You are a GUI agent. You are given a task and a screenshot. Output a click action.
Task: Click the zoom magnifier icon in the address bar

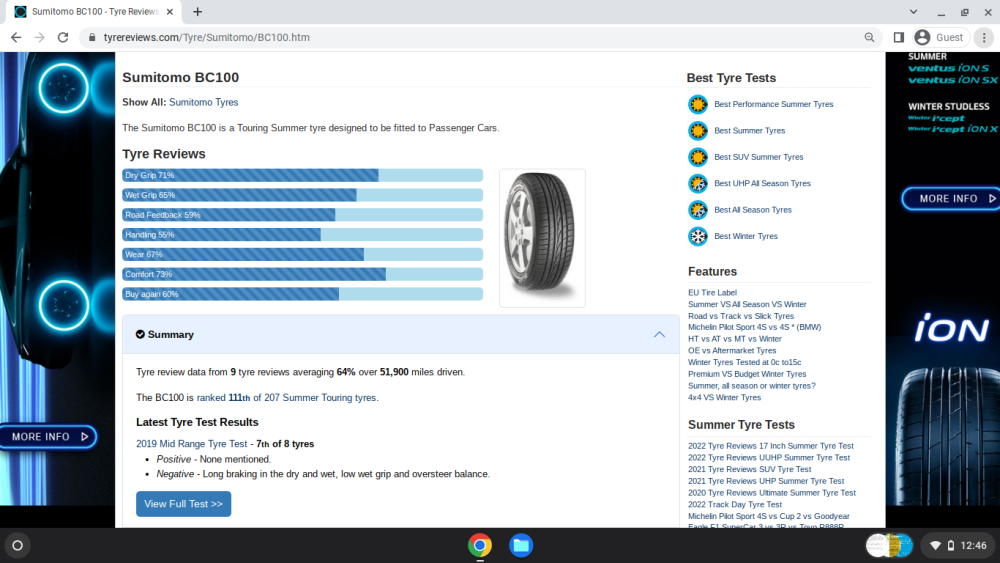coord(869,38)
